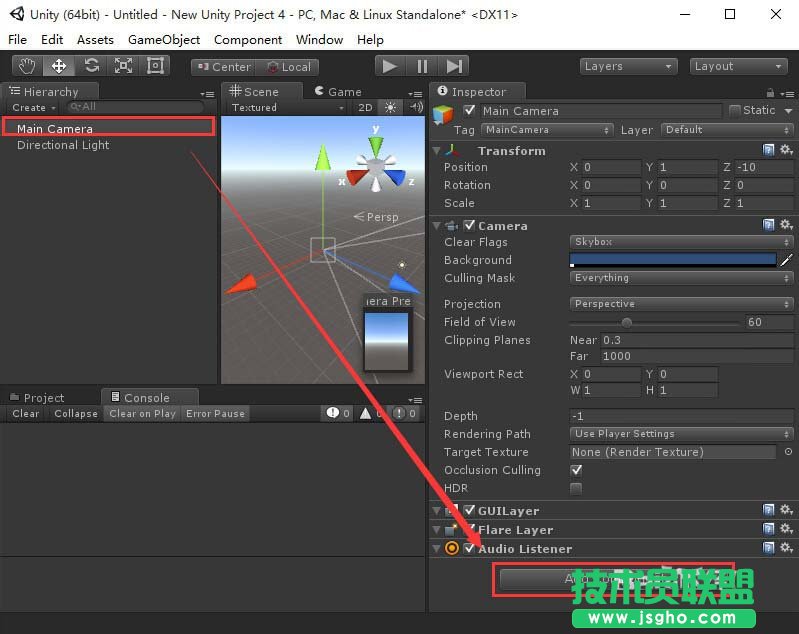Toggle Local handle rotation

click(x=287, y=67)
